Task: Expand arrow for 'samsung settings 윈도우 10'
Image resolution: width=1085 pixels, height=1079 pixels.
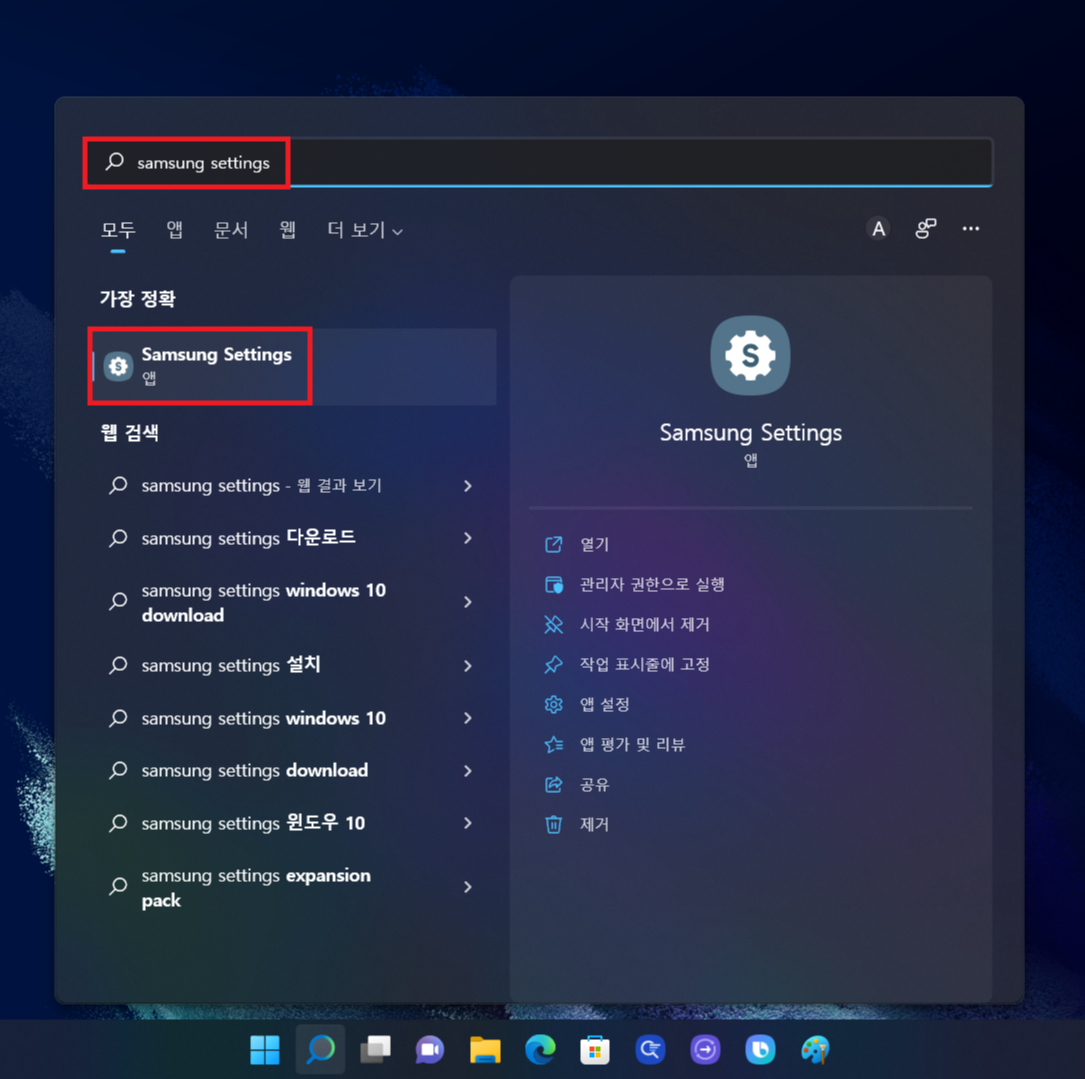Action: coord(468,823)
